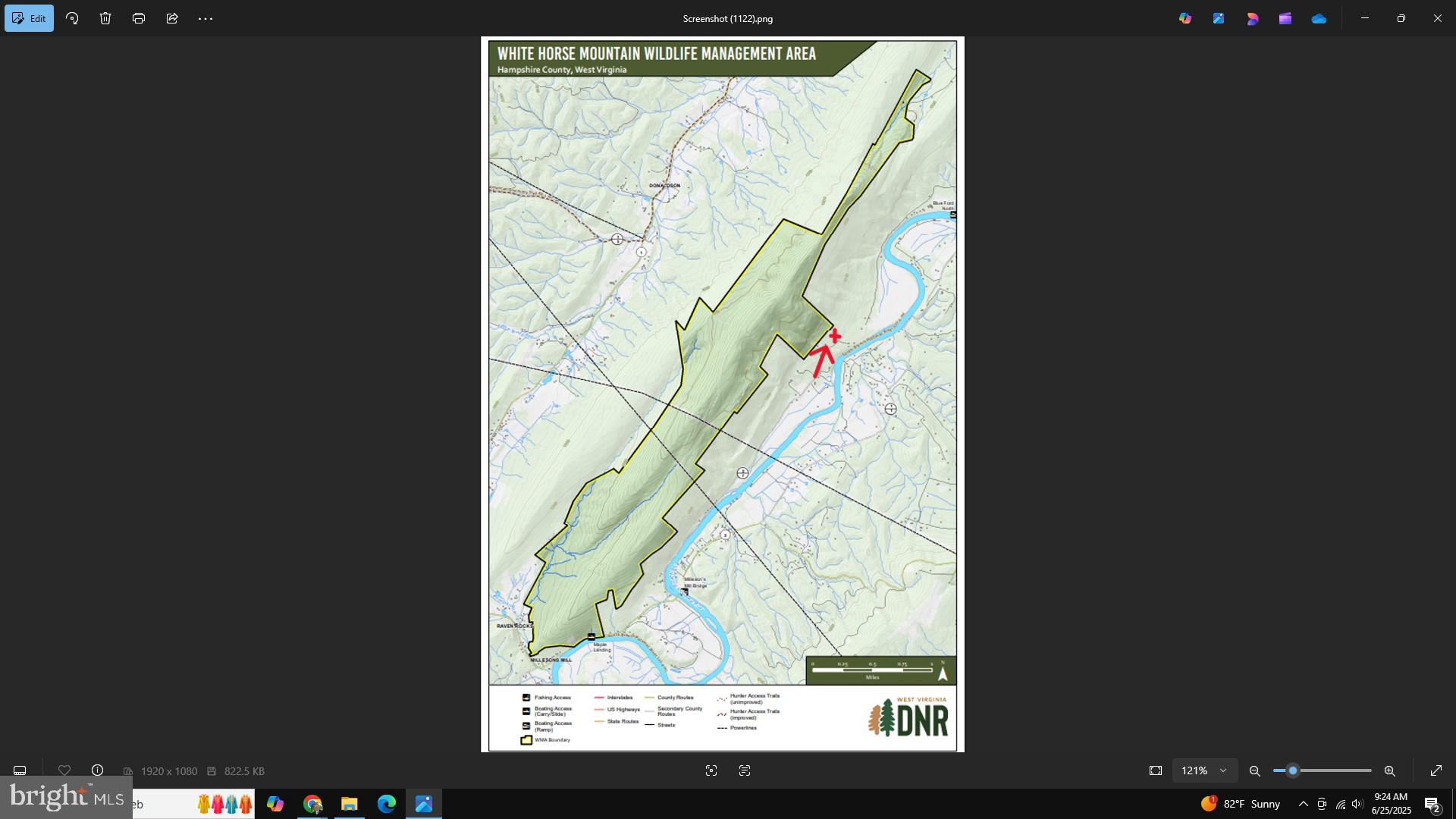Share the screenshot
The height and width of the screenshot is (819, 1456).
pyautogui.click(x=172, y=18)
